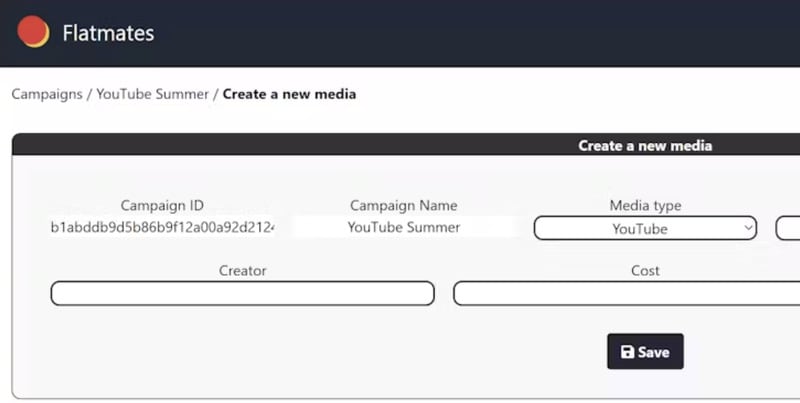Click the Campaign Name field with YouTube Summer

404,227
